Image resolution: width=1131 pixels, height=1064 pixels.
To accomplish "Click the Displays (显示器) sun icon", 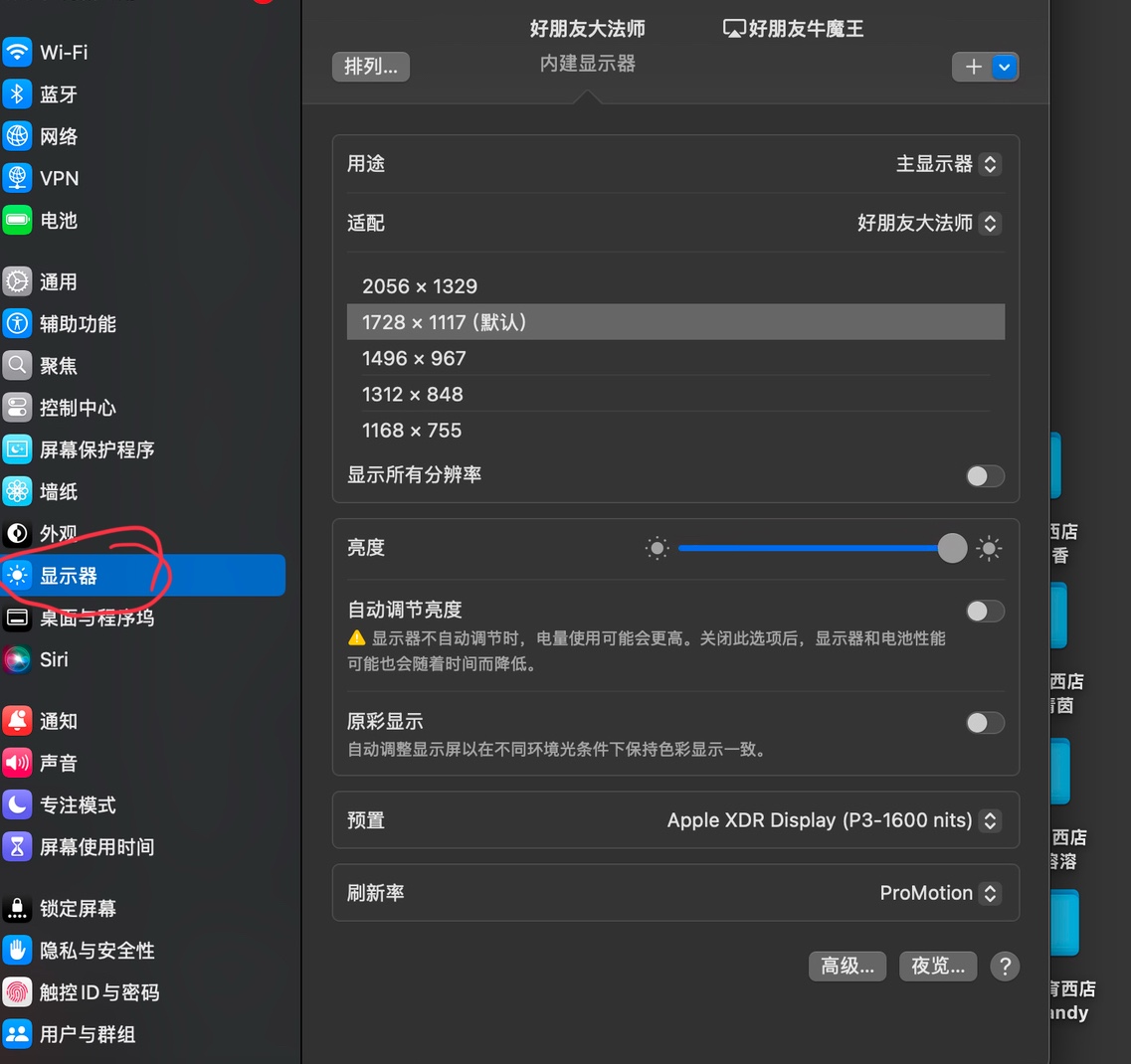I will 17,575.
